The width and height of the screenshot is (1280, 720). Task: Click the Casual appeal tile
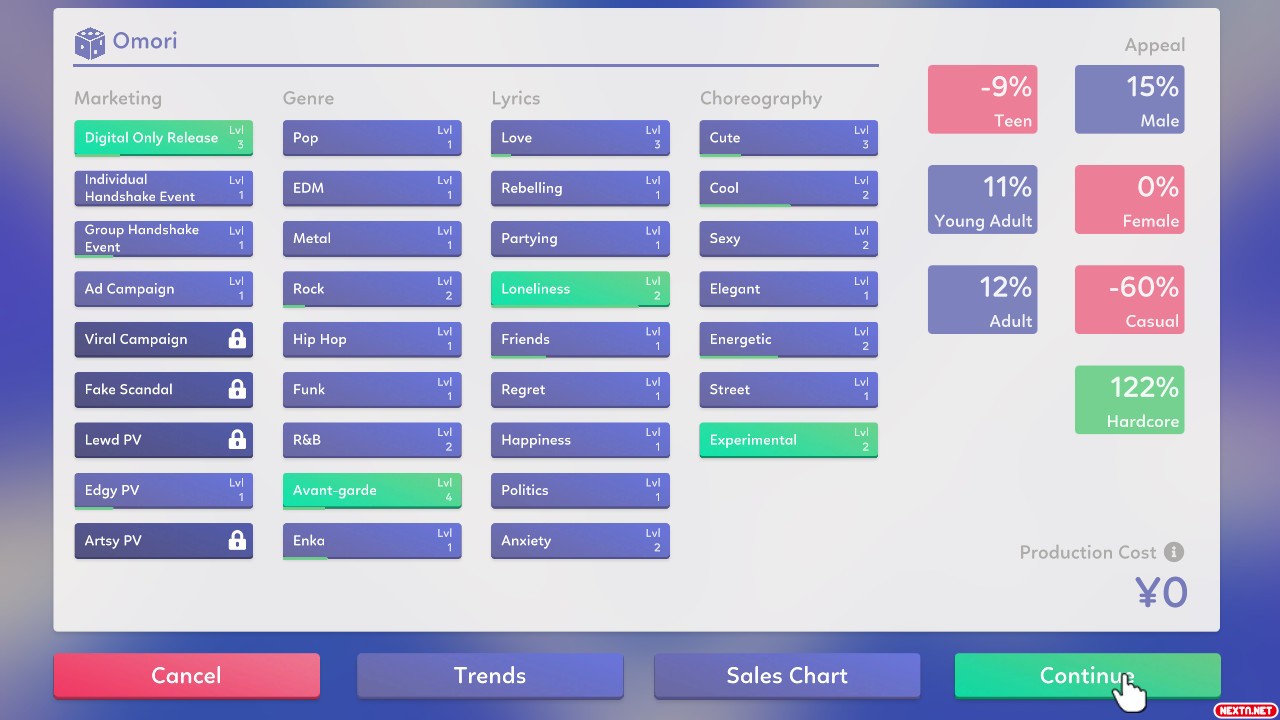coord(1130,300)
